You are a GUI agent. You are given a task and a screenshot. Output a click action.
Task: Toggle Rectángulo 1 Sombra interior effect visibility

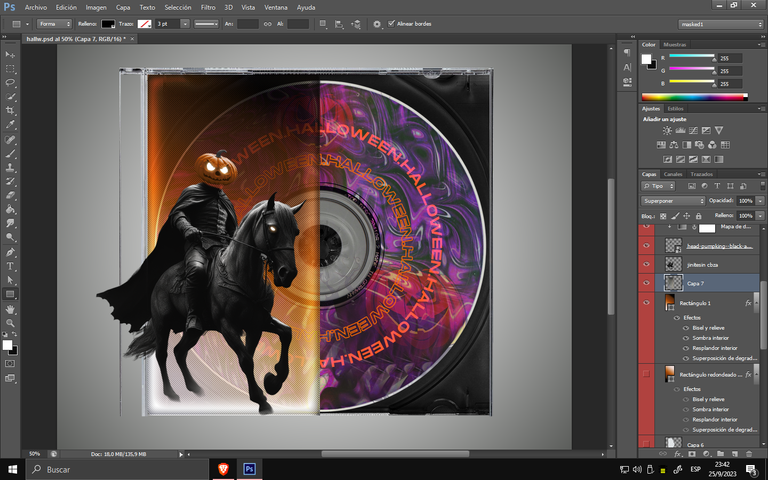[686, 338]
